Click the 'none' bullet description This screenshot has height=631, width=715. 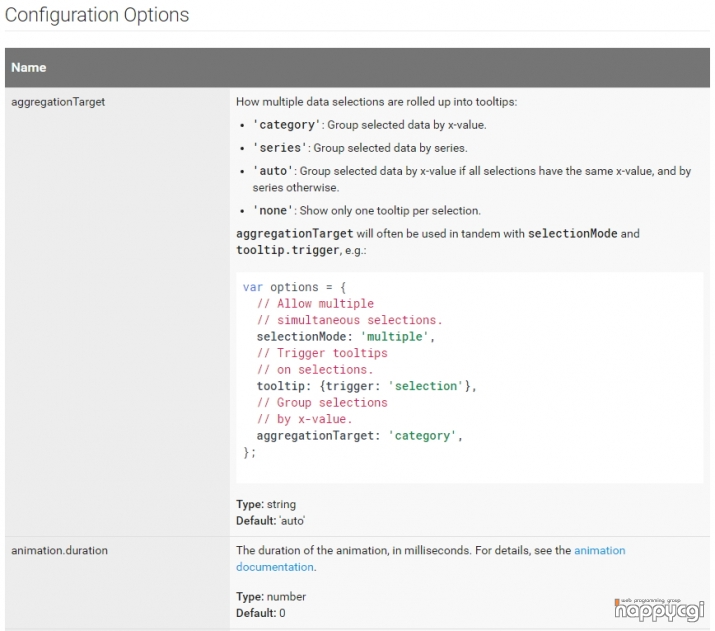tap(367, 211)
